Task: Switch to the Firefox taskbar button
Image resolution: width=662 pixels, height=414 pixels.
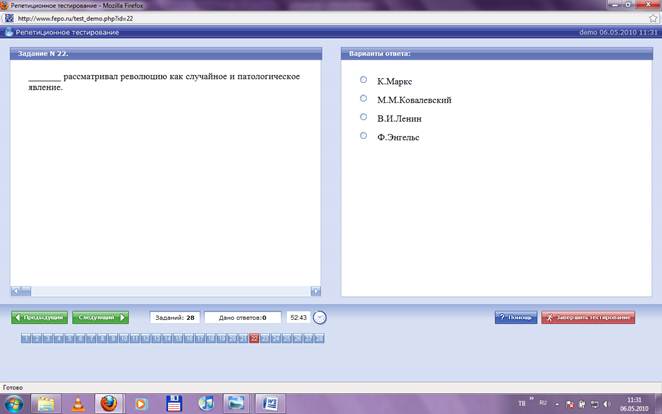Action: 109,404
